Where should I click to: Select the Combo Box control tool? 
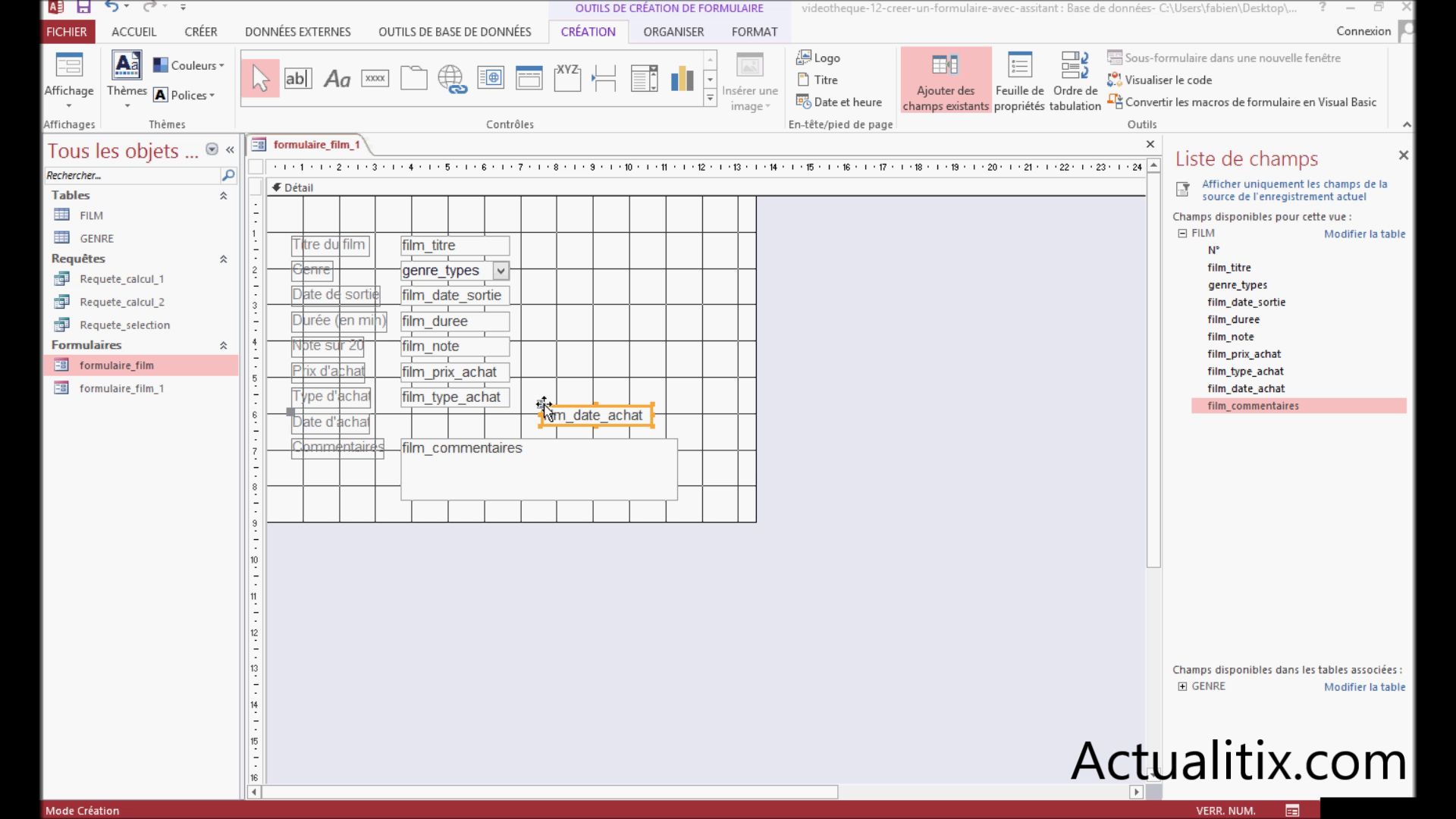click(644, 78)
